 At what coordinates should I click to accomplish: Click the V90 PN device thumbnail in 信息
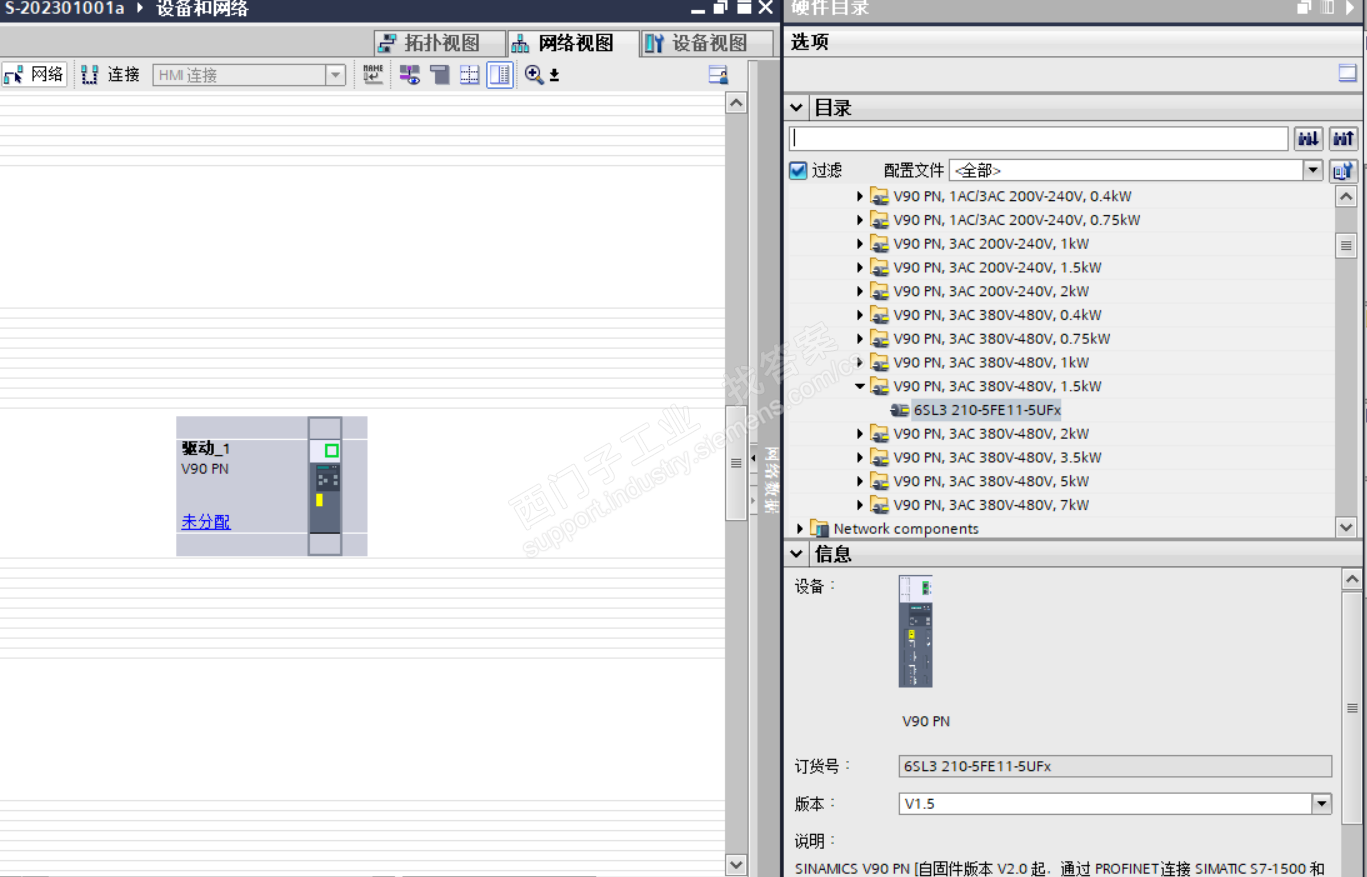tap(915, 631)
